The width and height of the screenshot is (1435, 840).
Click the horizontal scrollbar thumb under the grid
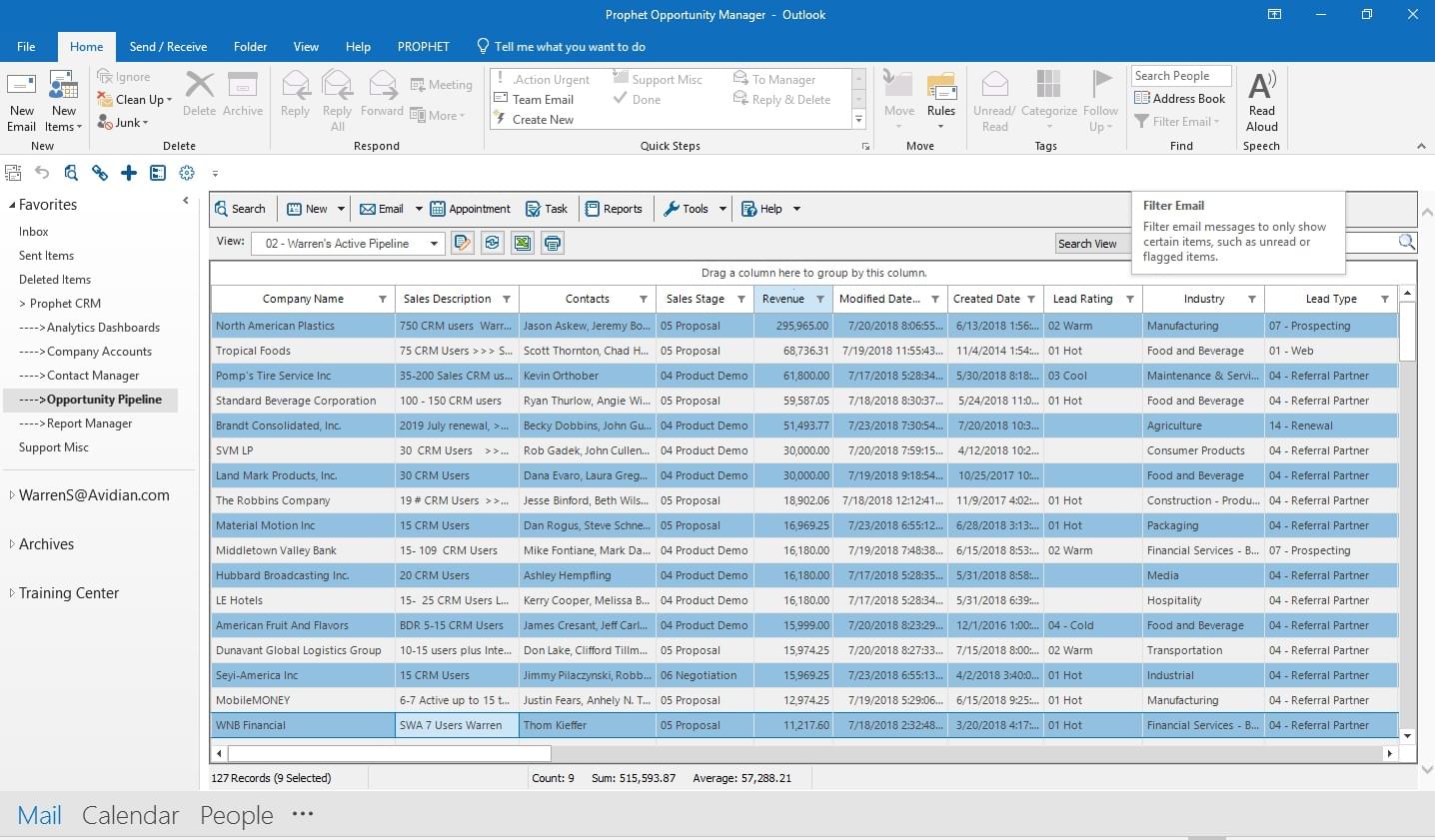(390, 753)
